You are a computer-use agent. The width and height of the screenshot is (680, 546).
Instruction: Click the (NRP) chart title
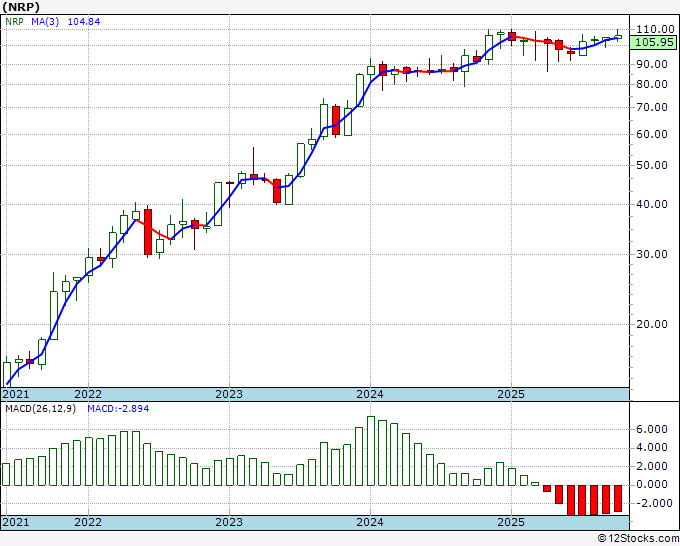point(21,7)
